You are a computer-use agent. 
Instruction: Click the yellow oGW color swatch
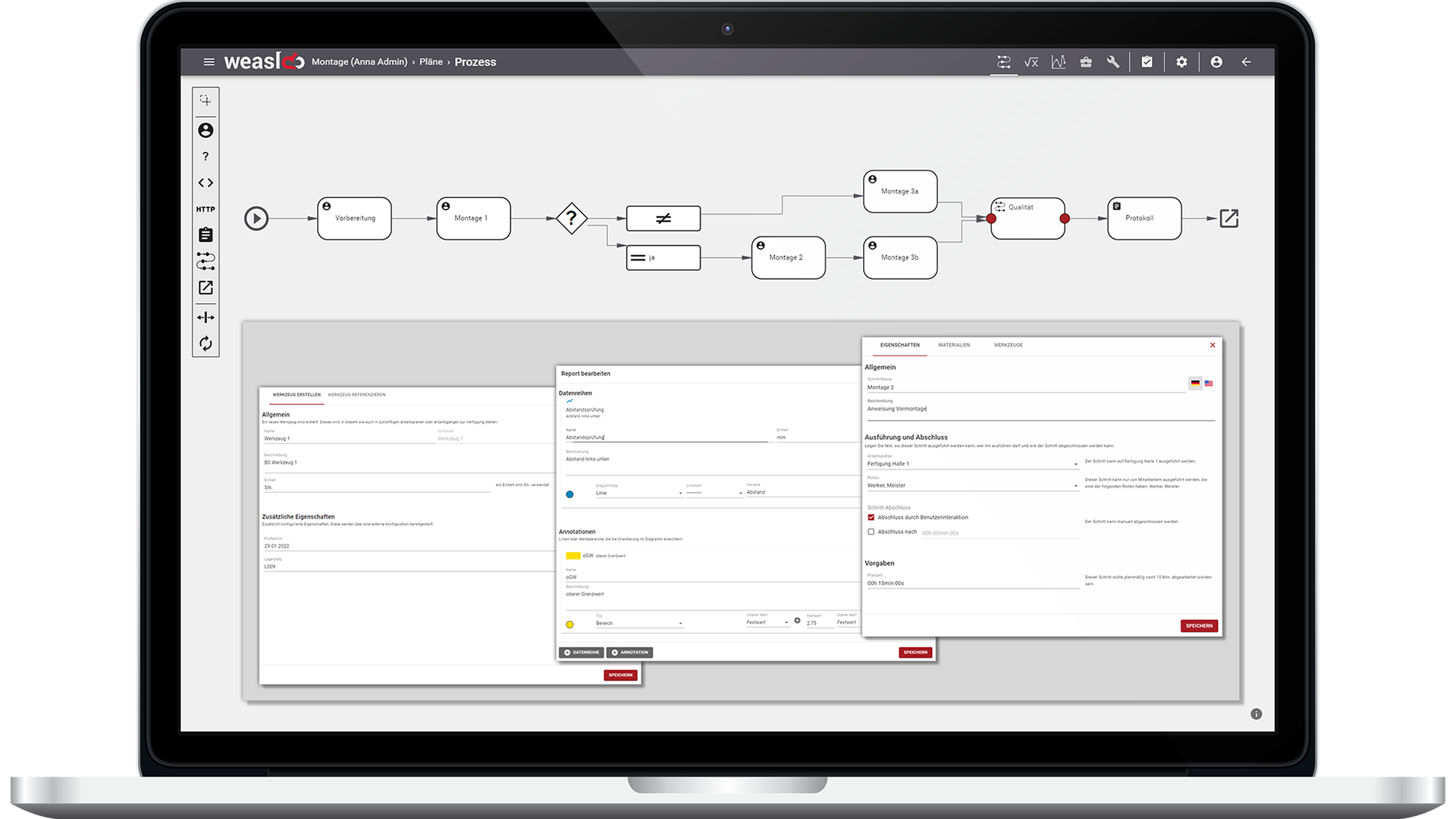click(573, 556)
